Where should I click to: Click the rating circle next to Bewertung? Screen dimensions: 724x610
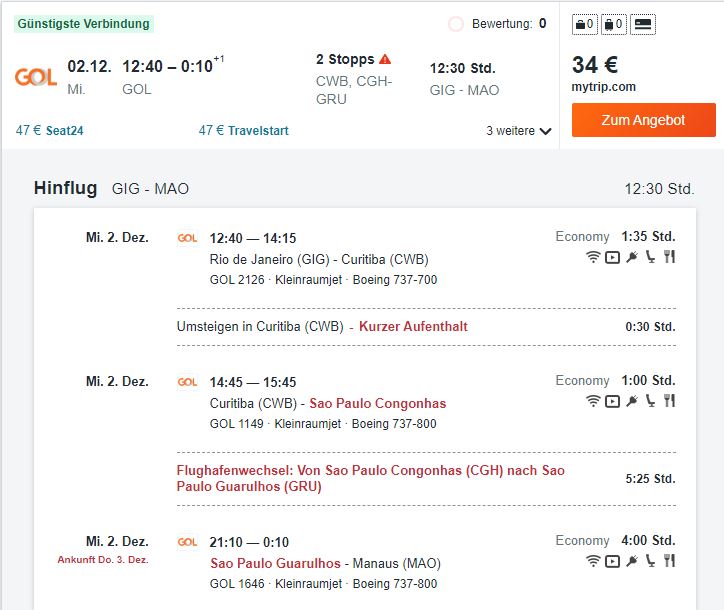[456, 24]
